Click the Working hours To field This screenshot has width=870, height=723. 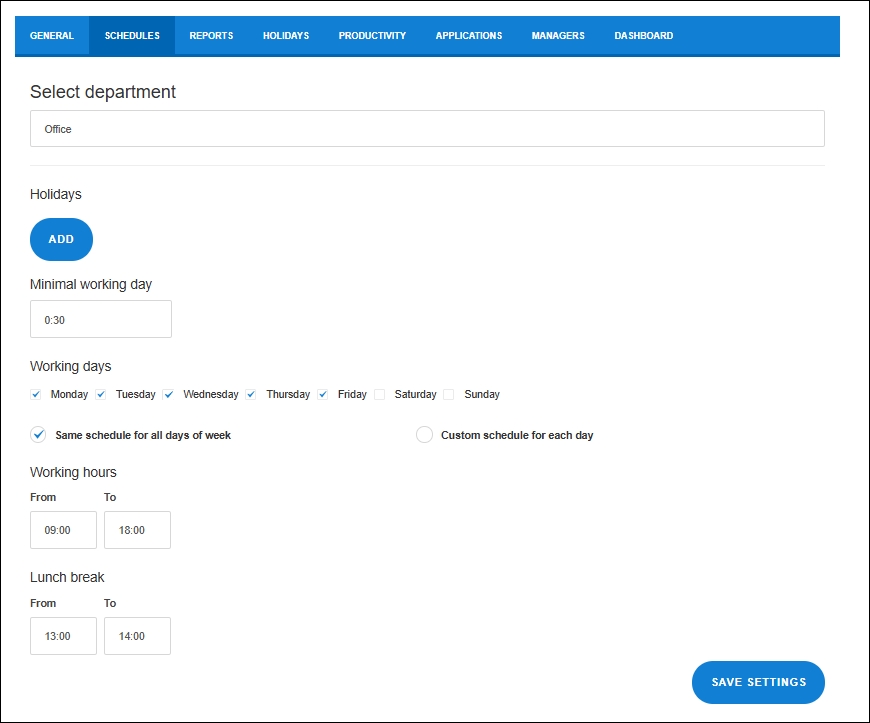click(x=137, y=530)
